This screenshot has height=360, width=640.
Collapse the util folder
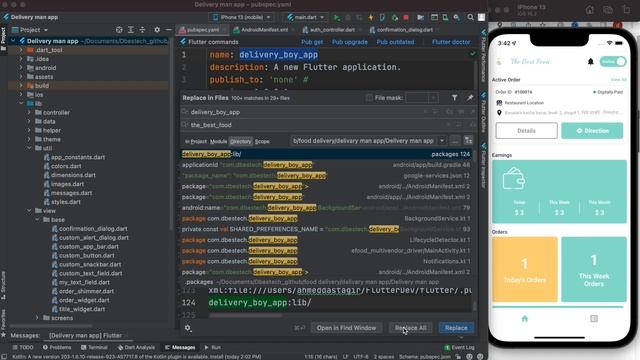(29, 148)
